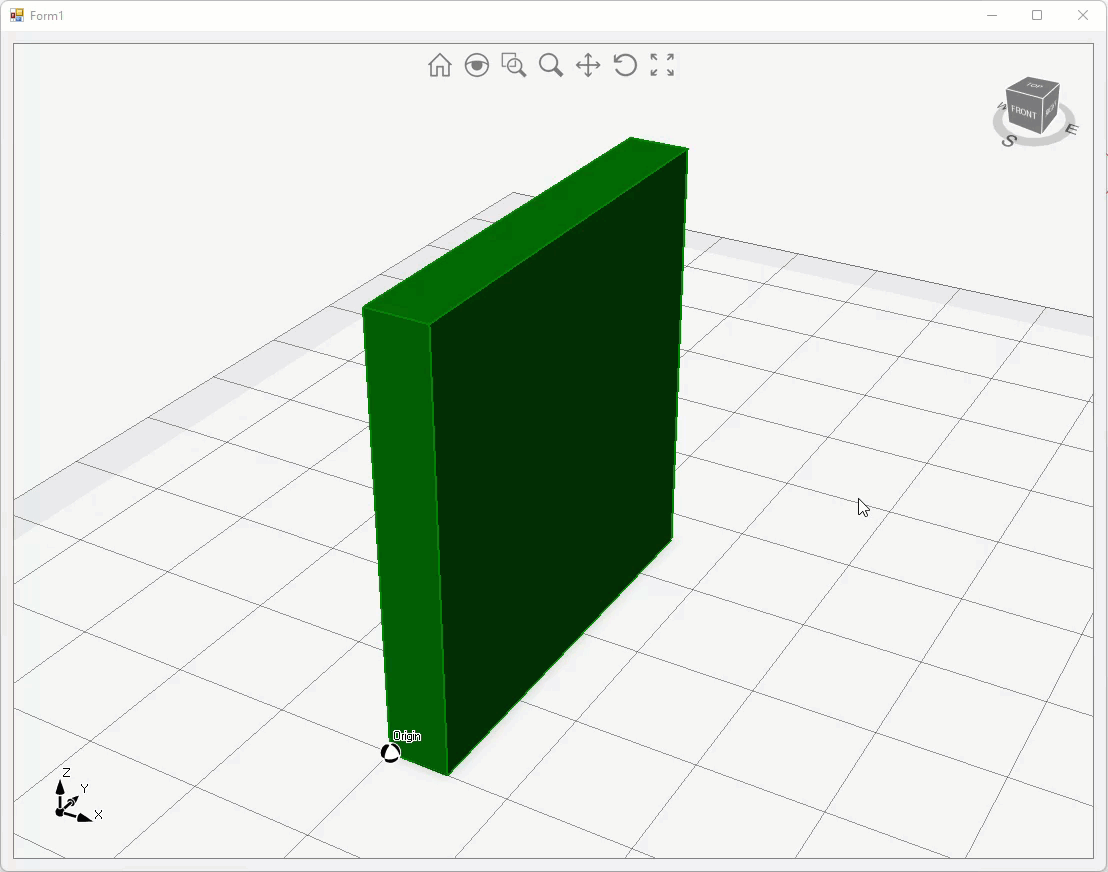Screen dimensions: 1108x872
Task: Choose the Rotate view tool
Action: (x=625, y=66)
